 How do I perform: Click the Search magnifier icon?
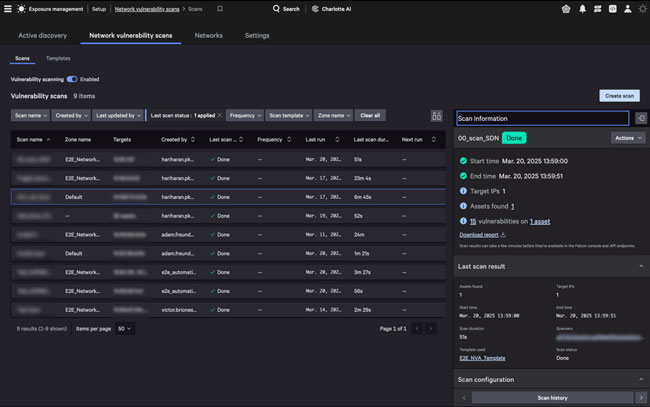pyautogui.click(x=276, y=9)
